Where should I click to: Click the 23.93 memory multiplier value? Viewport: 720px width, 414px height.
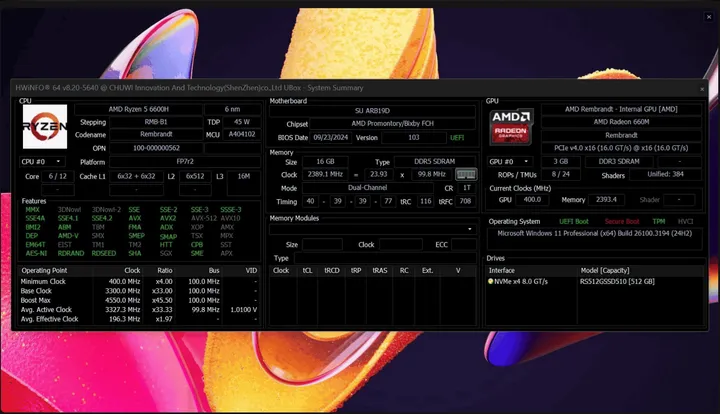(x=379, y=174)
